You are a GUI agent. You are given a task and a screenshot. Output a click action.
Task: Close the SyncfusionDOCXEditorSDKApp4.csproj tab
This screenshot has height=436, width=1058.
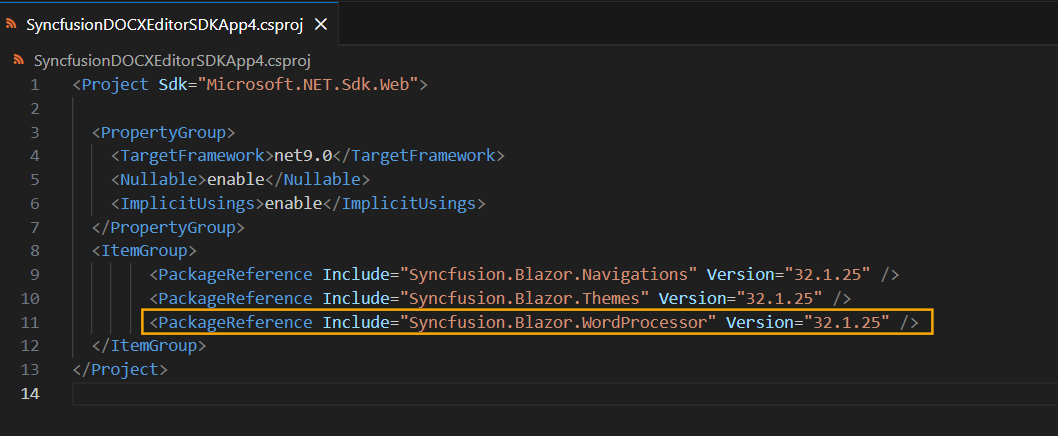point(321,25)
